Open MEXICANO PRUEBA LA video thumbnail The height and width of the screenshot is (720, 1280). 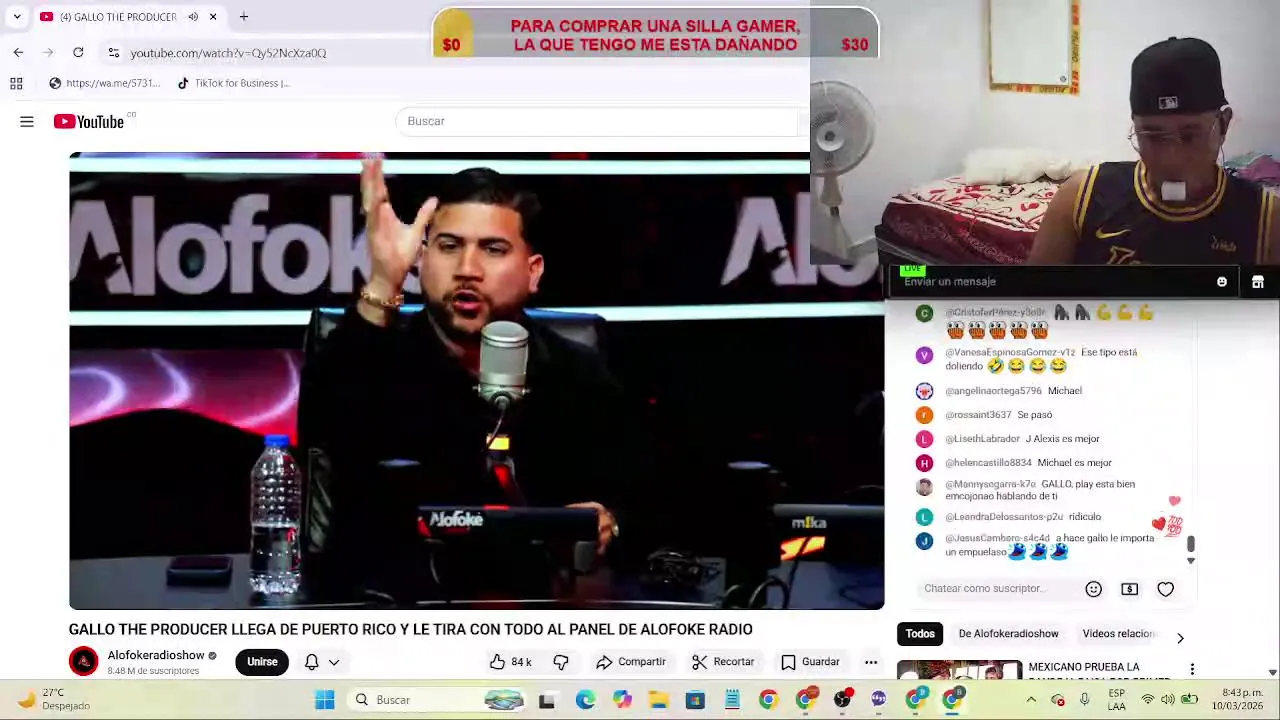coord(959,671)
